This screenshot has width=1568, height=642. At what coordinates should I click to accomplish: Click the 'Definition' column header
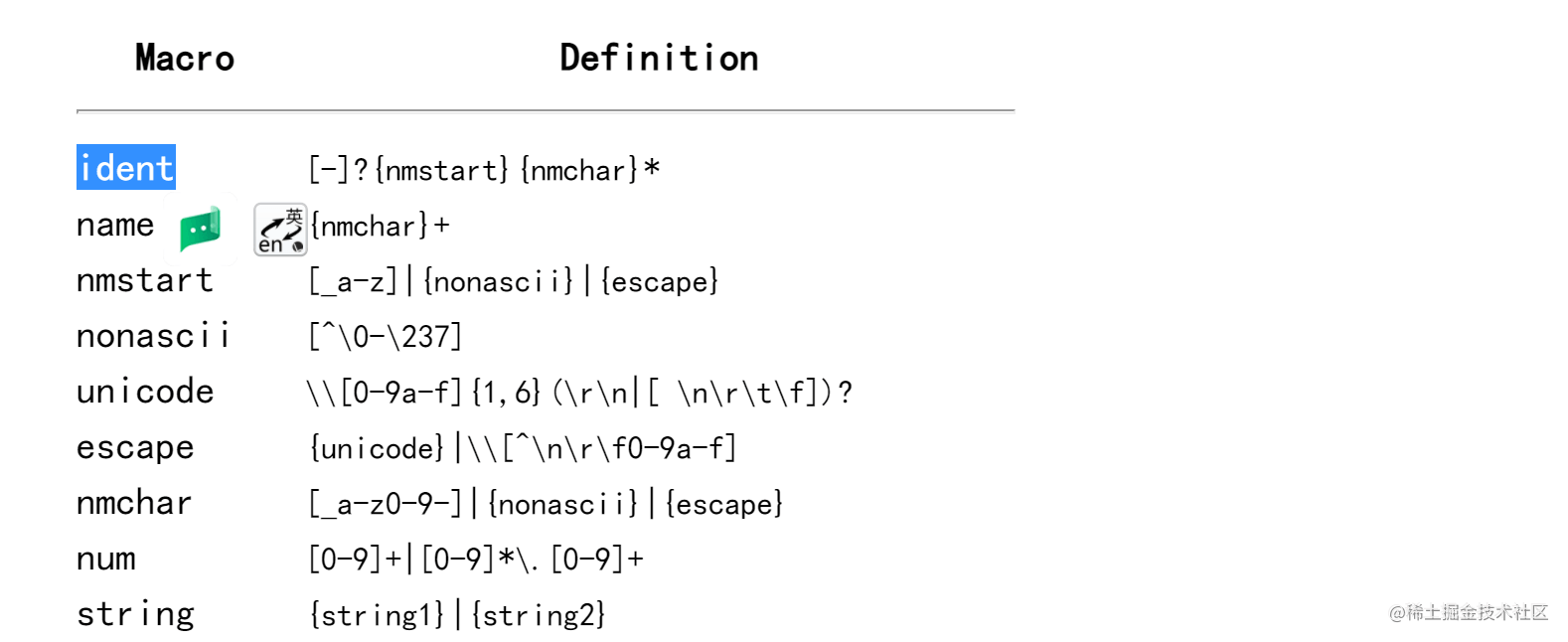tap(659, 58)
